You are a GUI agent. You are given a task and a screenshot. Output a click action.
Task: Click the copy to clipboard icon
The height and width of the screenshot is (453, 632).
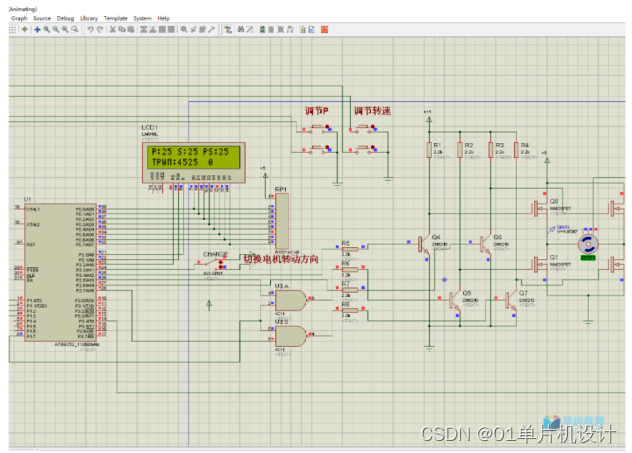pyautogui.click(x=122, y=29)
